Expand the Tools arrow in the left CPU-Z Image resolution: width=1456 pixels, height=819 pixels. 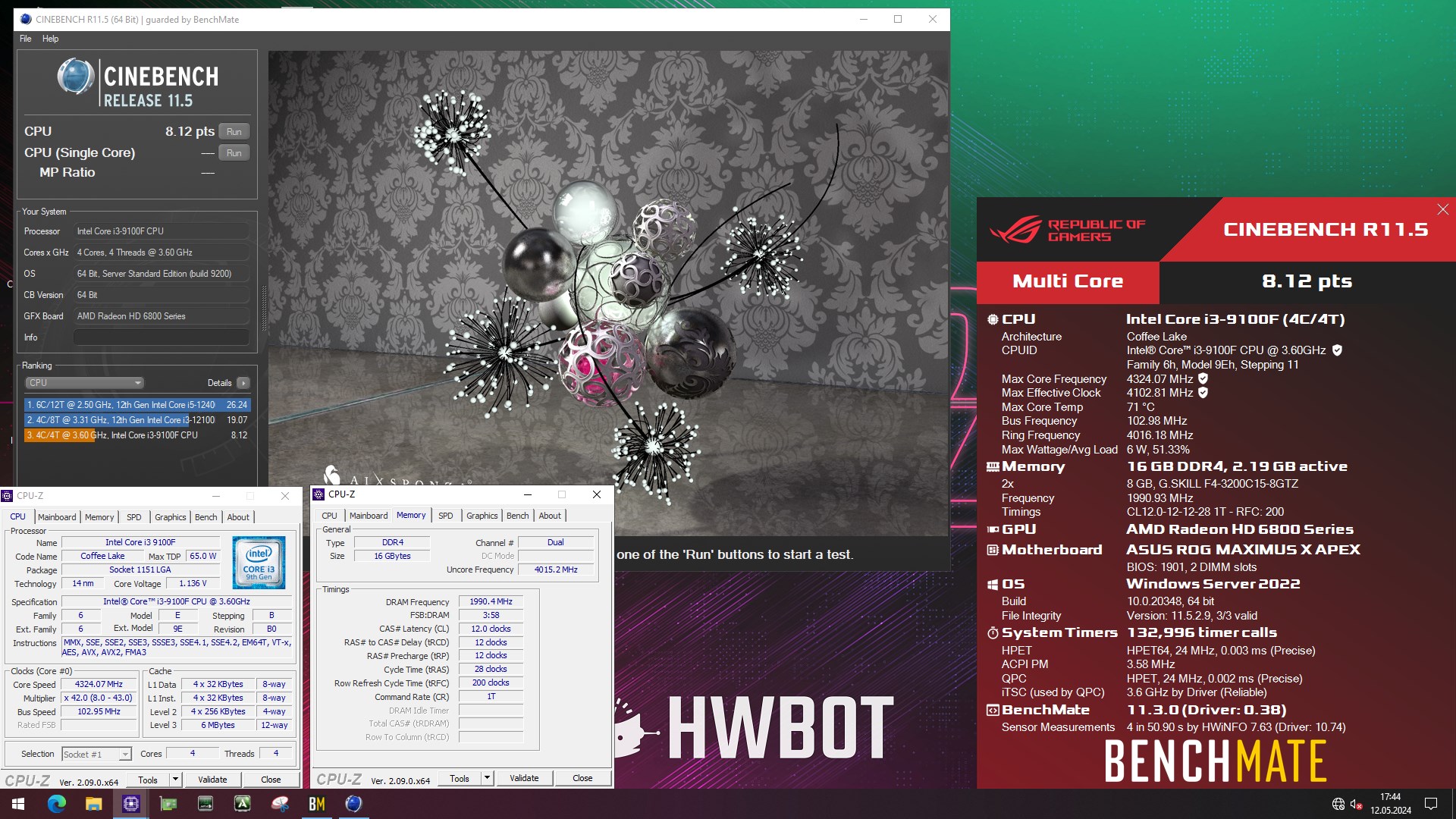[x=175, y=779]
